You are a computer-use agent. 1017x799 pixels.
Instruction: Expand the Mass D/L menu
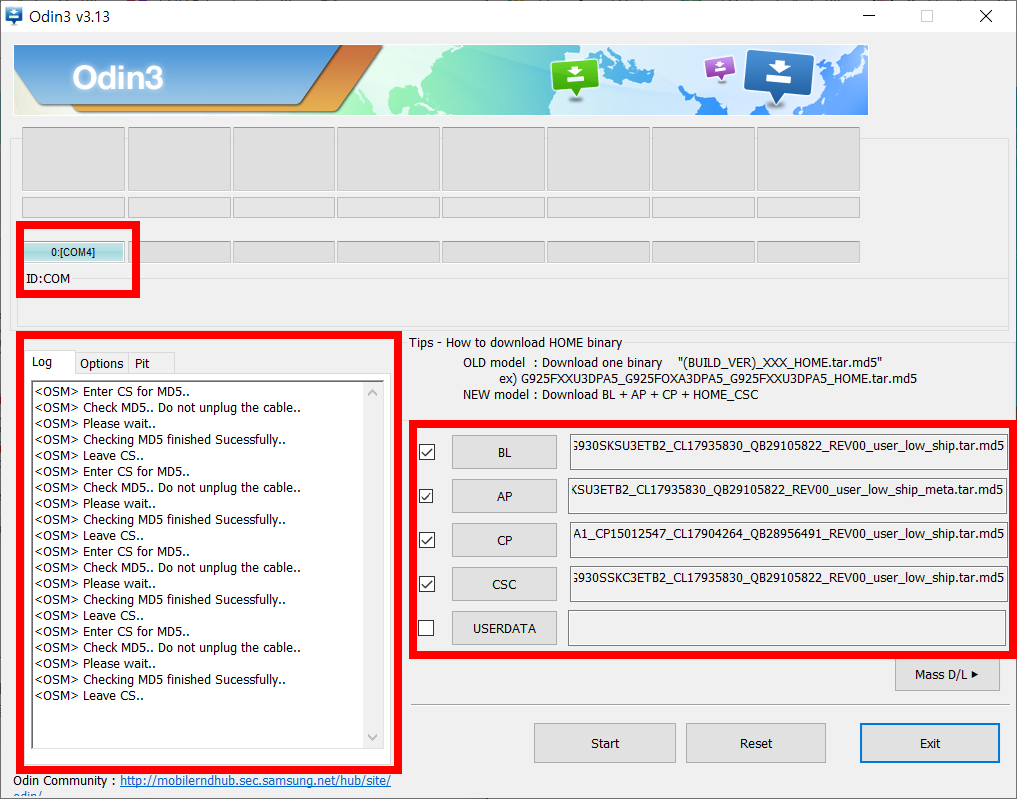(947, 674)
